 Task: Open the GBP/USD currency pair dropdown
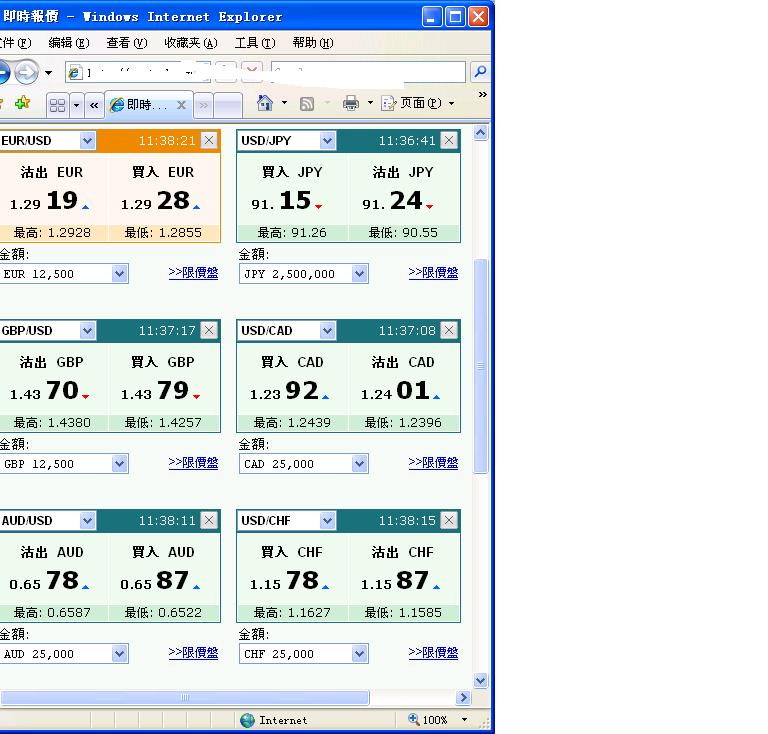[x=87, y=331]
